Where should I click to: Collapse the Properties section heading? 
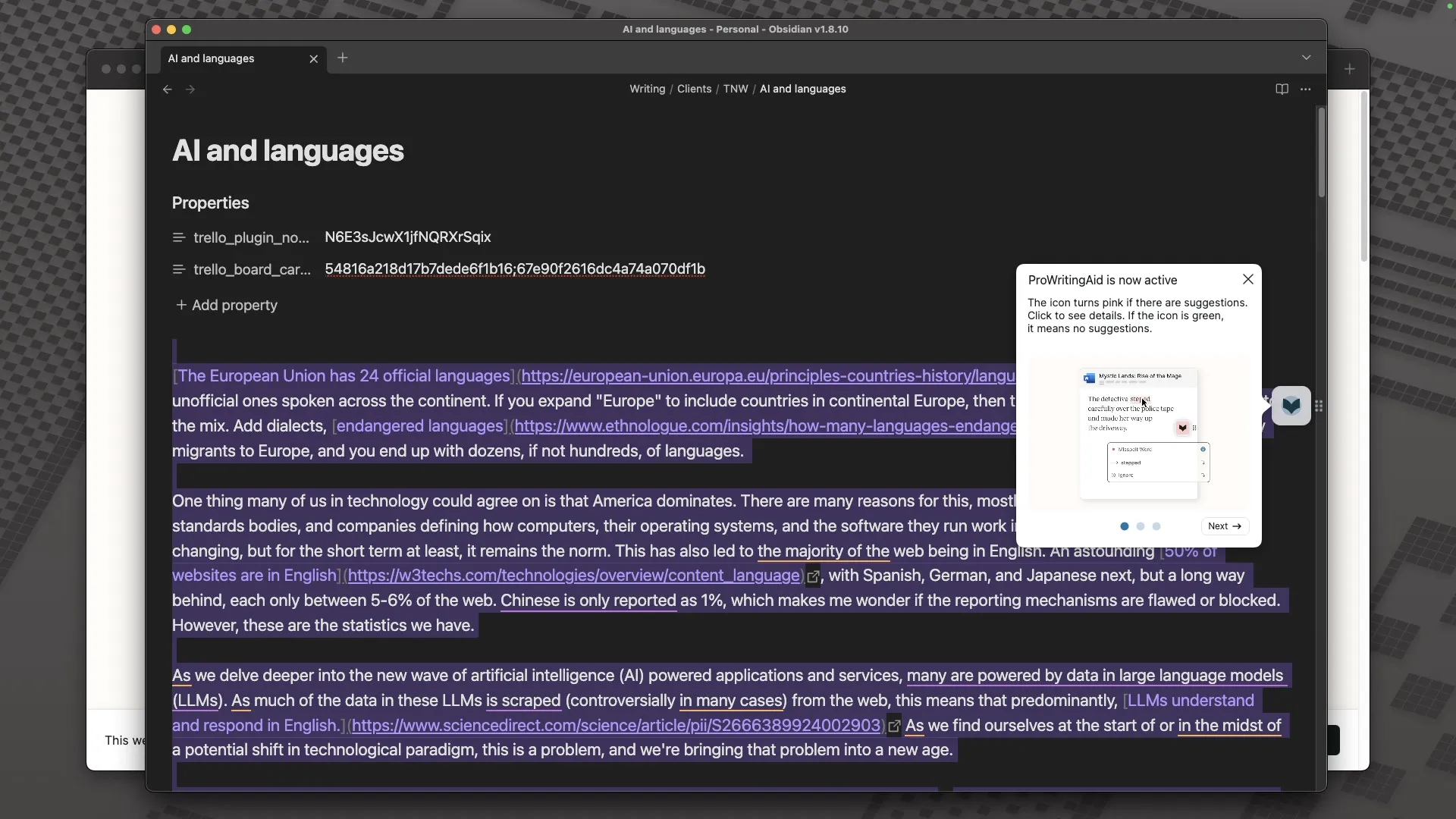pyautogui.click(x=210, y=203)
